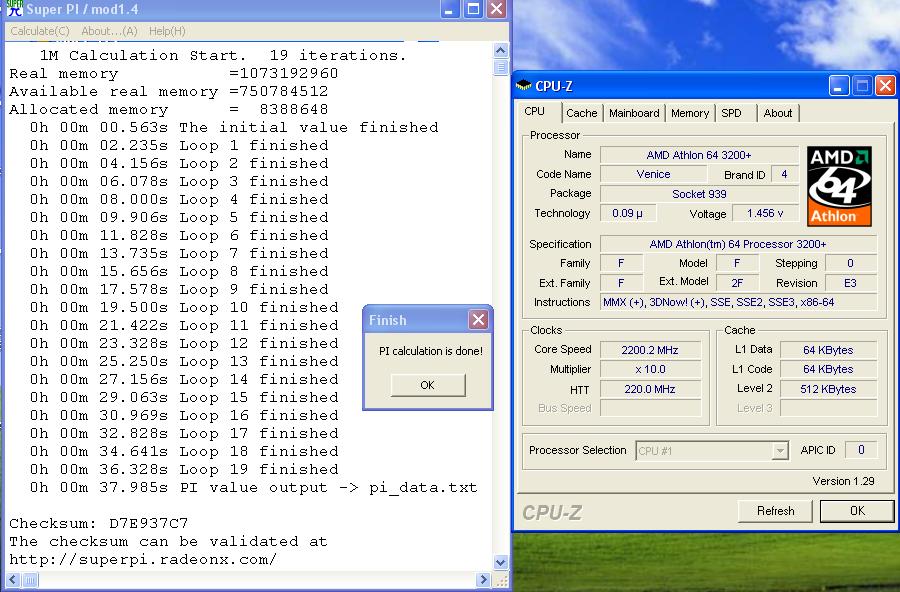Open the Calculate(C) menu
The height and width of the screenshot is (592, 900).
[40, 31]
